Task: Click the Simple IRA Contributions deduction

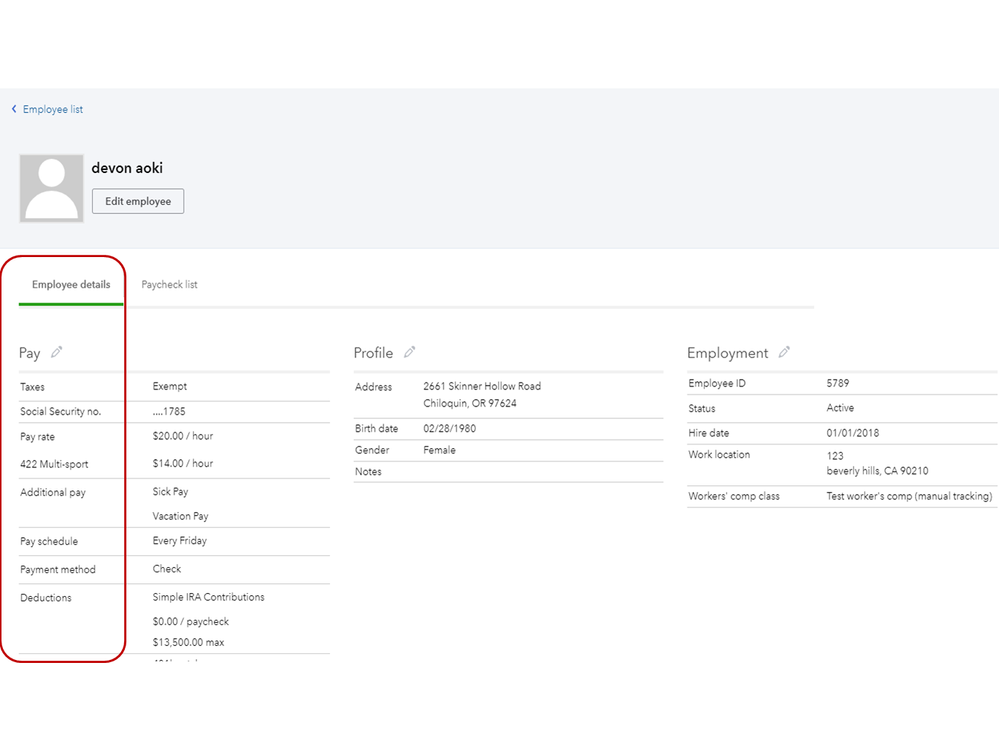Action: coord(209,597)
